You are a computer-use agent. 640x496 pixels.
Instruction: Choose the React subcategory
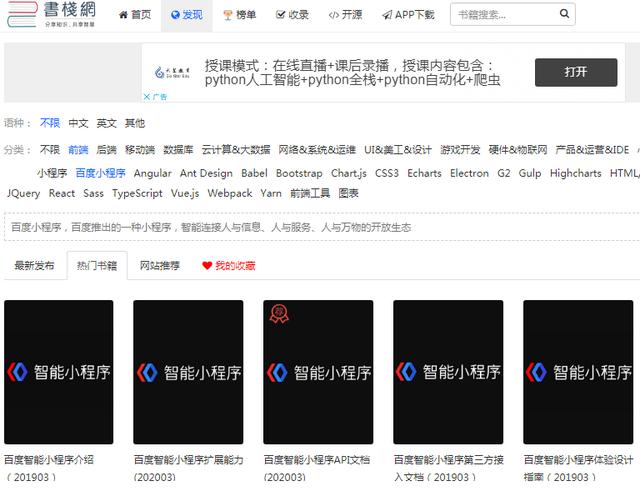pos(62,193)
